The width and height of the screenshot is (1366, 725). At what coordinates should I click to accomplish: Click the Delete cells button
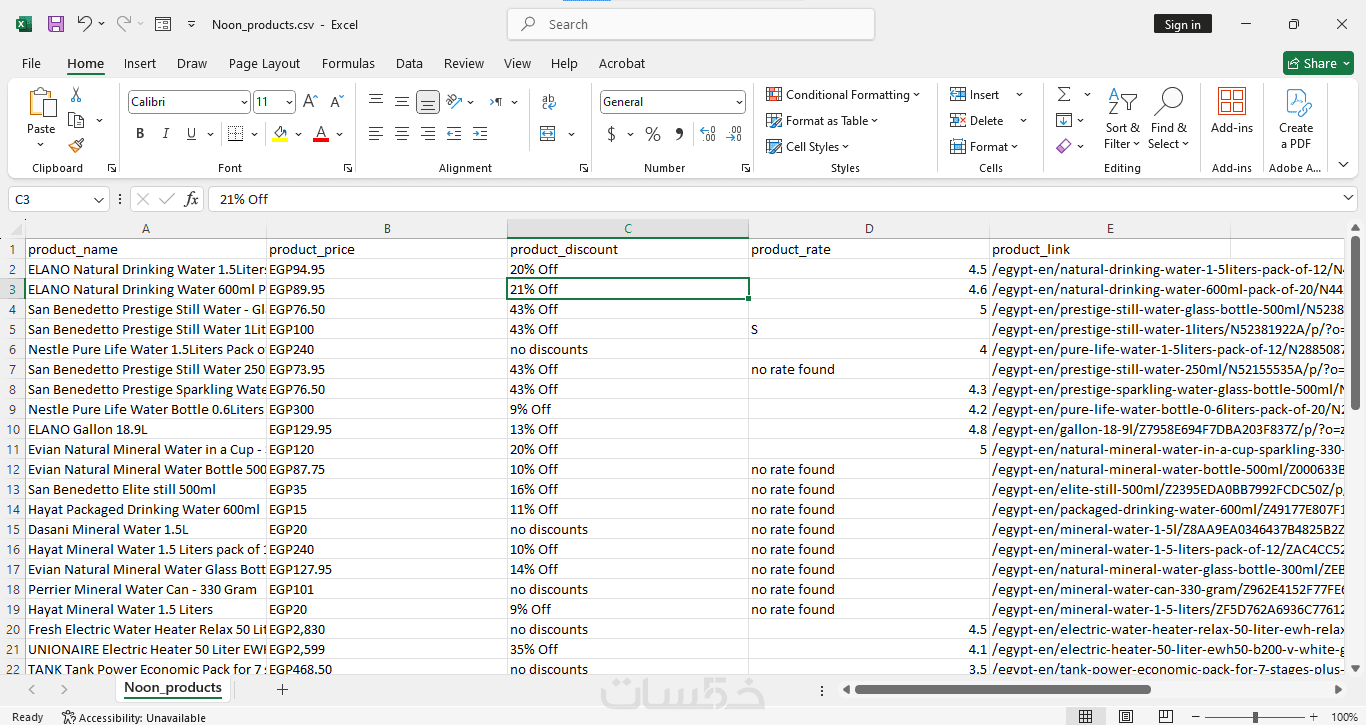(978, 121)
